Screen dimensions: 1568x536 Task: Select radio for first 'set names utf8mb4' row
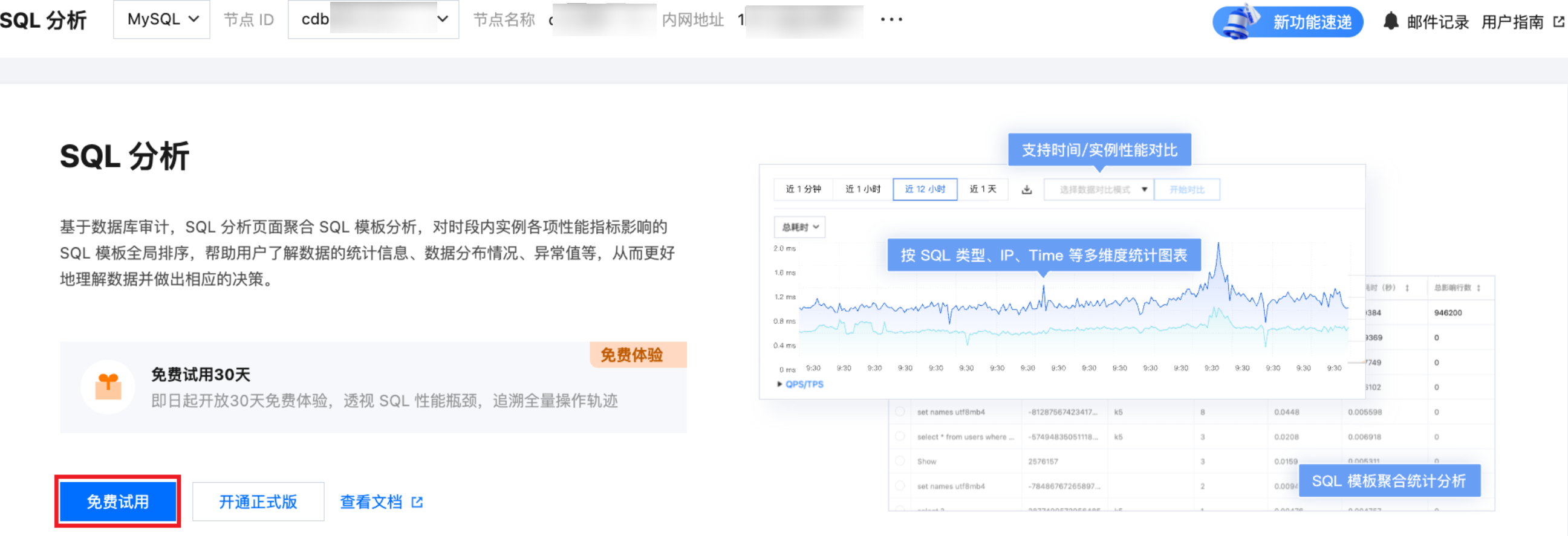click(900, 412)
